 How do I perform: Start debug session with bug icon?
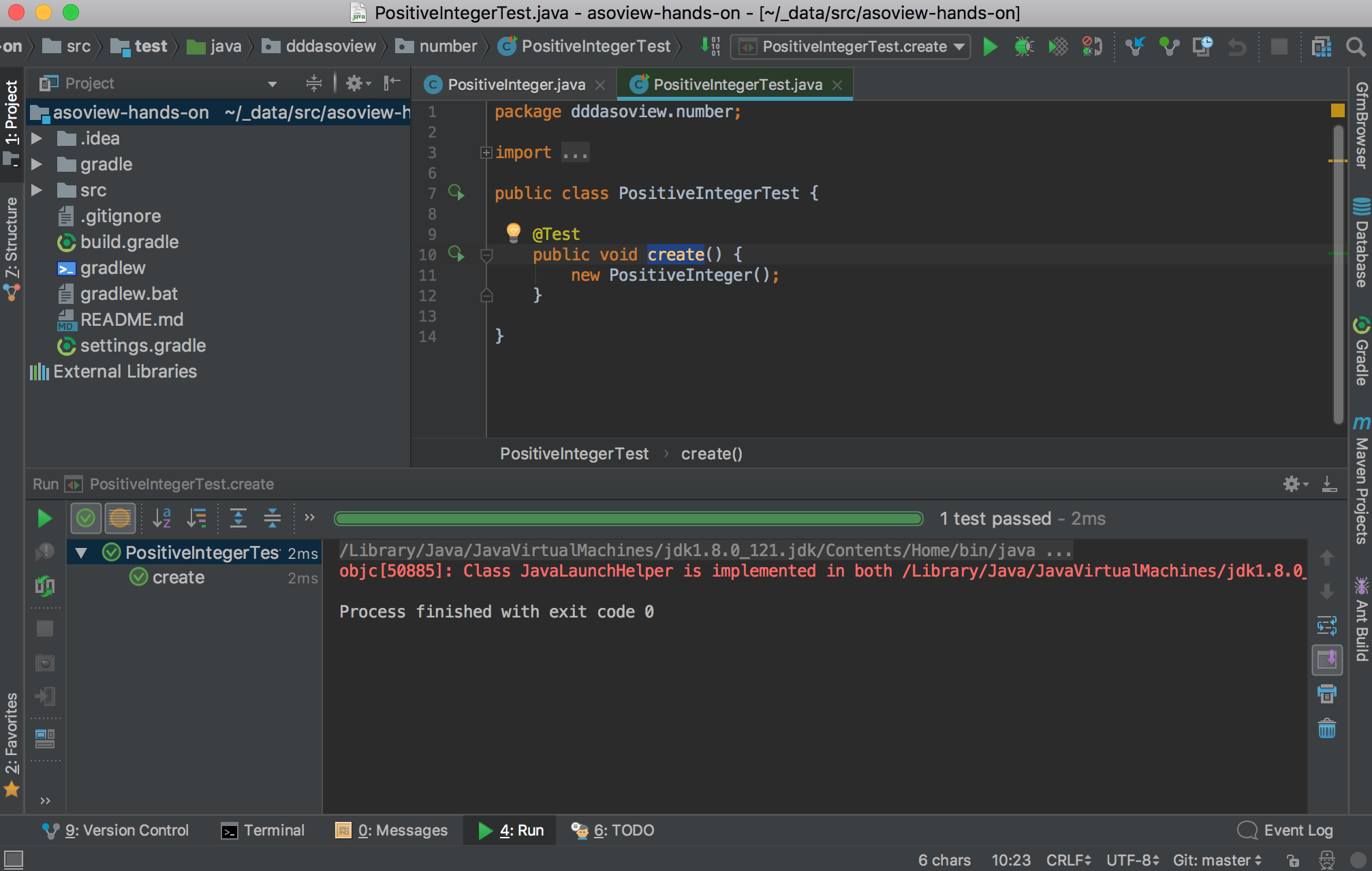click(x=1023, y=46)
